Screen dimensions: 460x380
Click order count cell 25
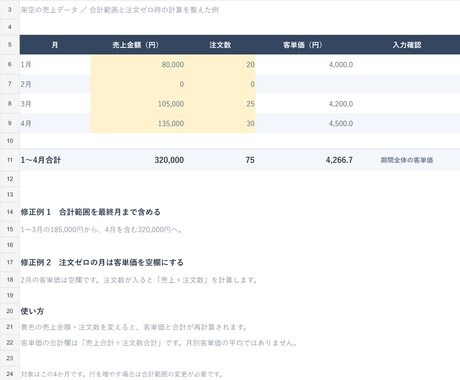pos(220,104)
